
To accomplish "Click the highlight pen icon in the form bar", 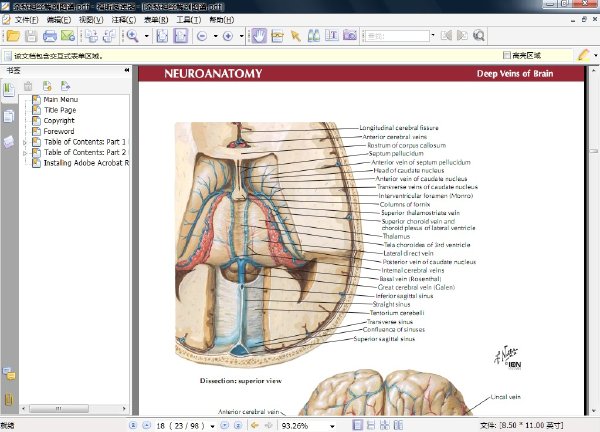I will 584,55.
